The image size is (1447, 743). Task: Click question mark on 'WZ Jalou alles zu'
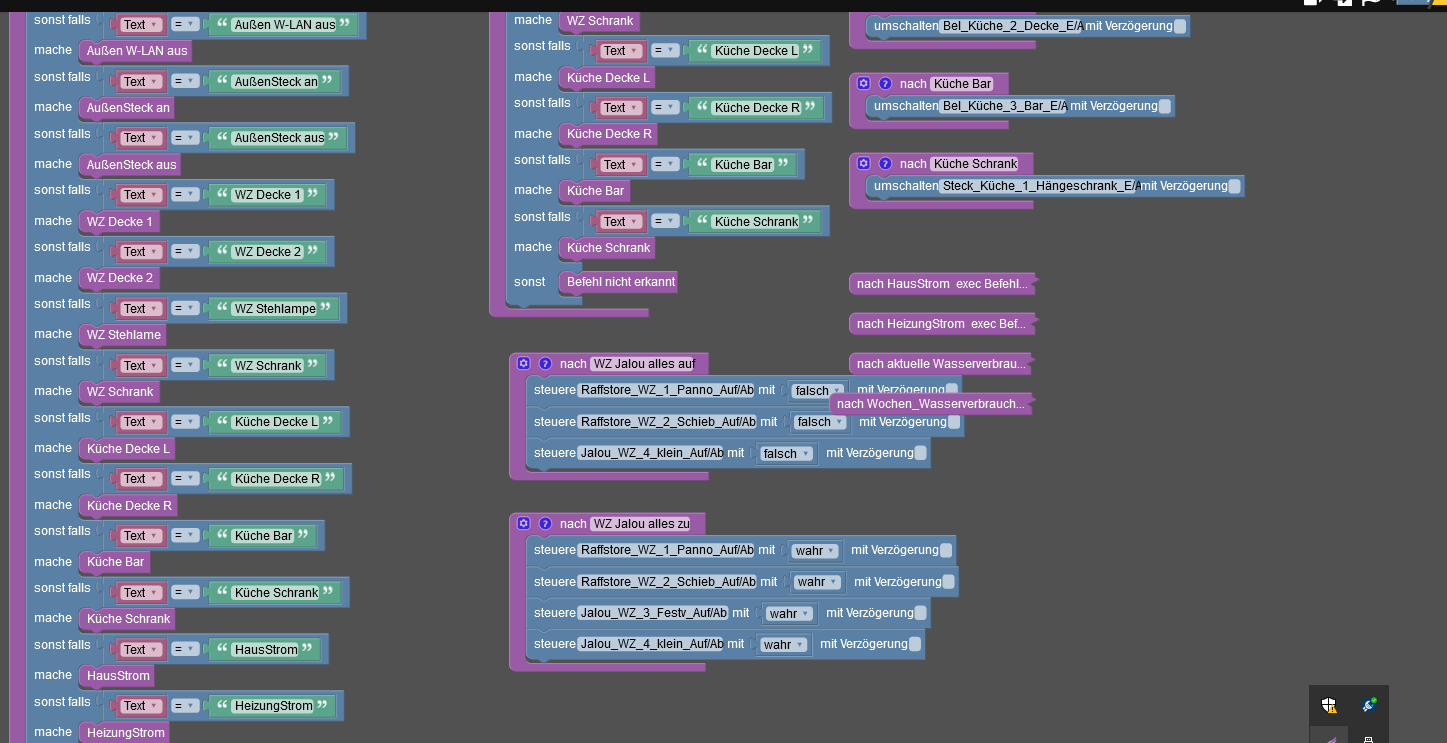[545, 523]
